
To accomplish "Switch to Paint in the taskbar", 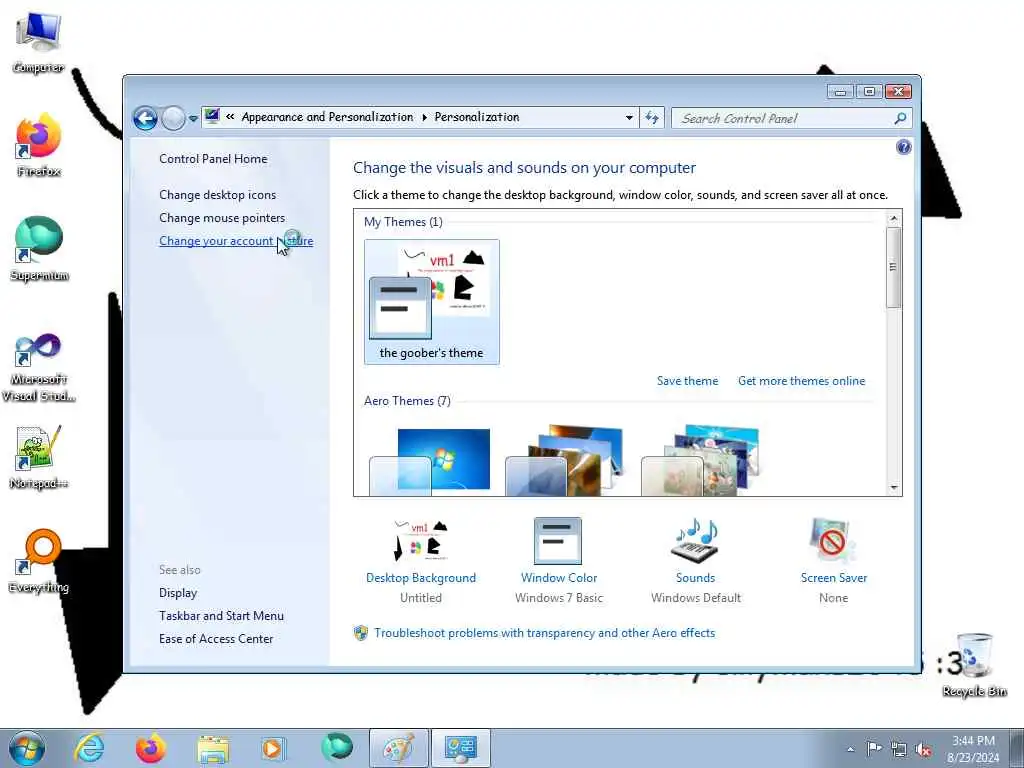I will [x=398, y=748].
